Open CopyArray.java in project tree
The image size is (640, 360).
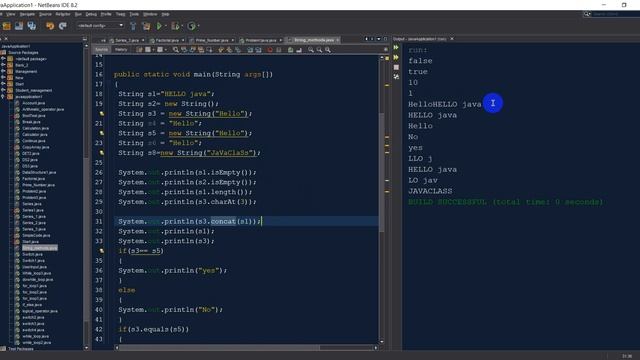[36, 147]
